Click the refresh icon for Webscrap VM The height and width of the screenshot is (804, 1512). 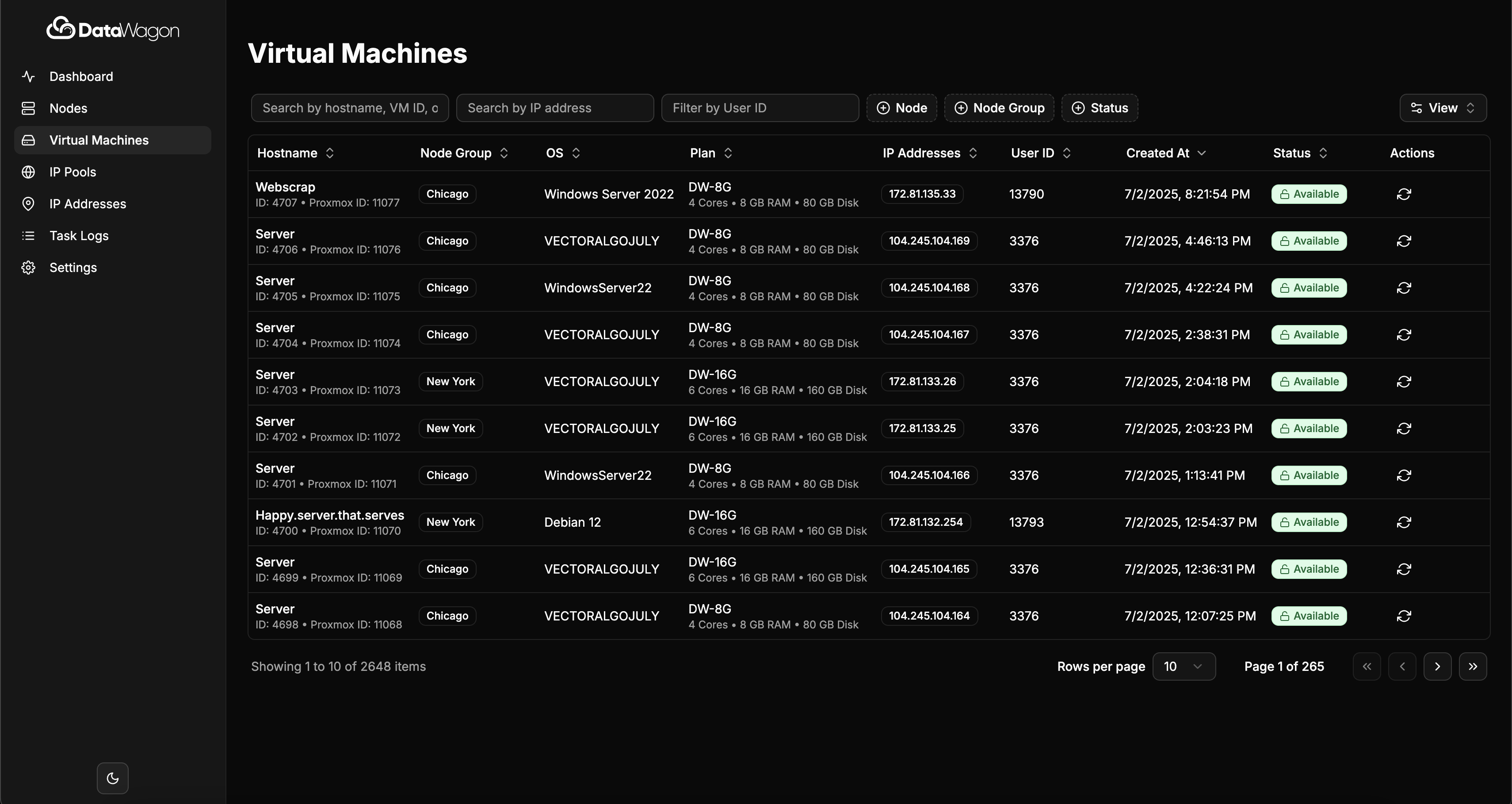pos(1403,194)
